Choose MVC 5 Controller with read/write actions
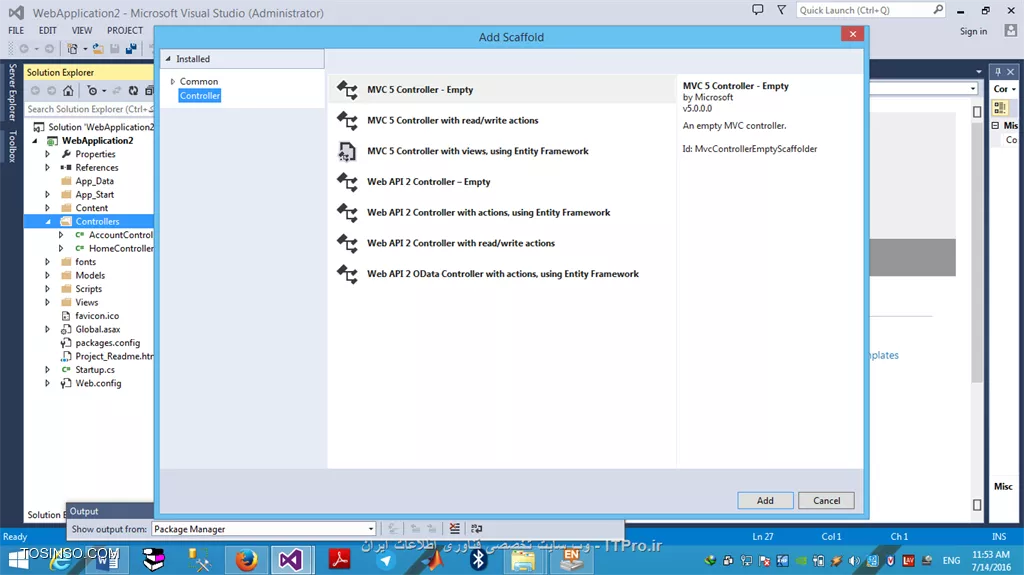Viewport: 1024px width, 575px height. (502, 120)
